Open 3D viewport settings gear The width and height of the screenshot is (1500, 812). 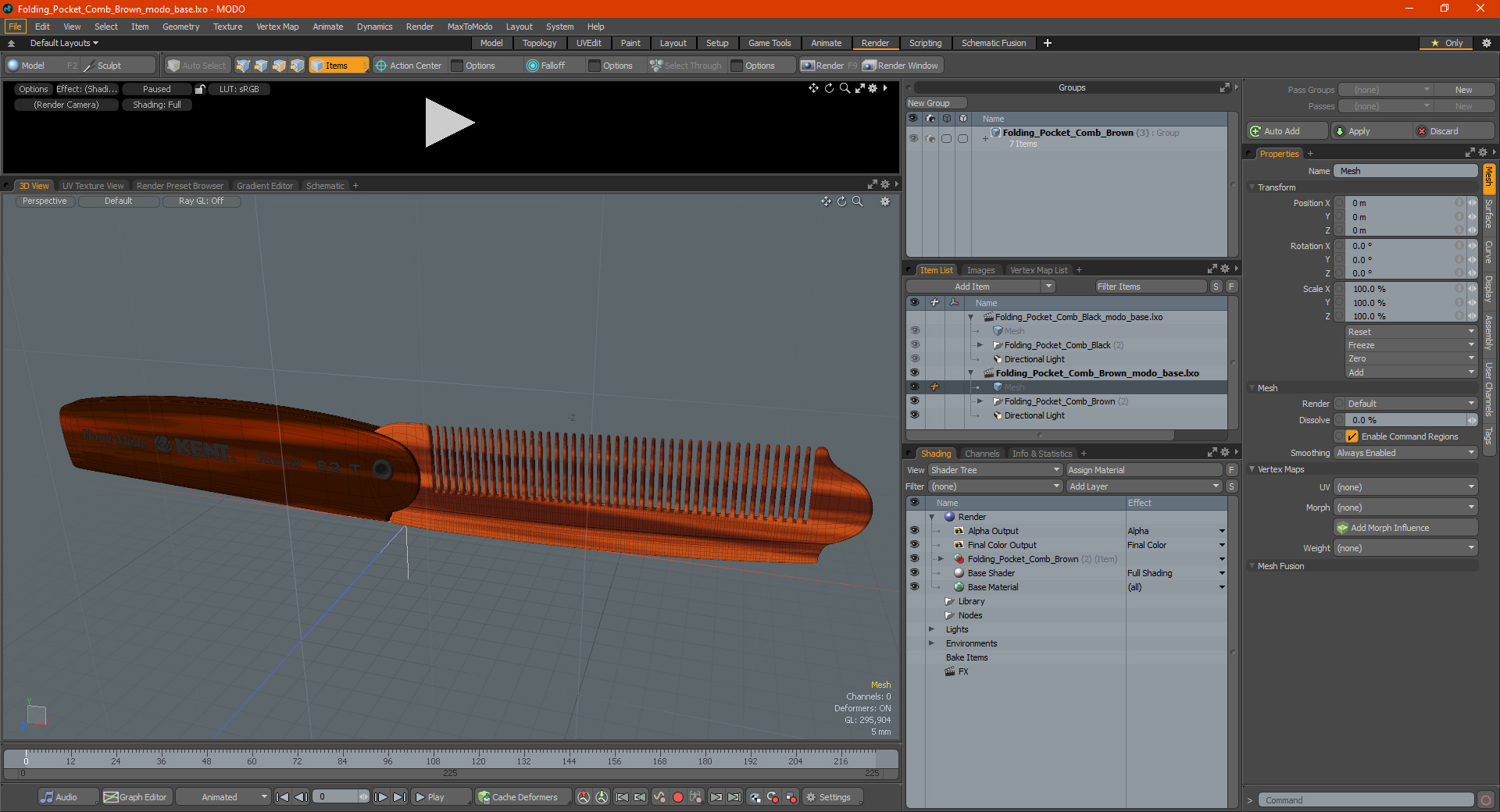tap(885, 201)
